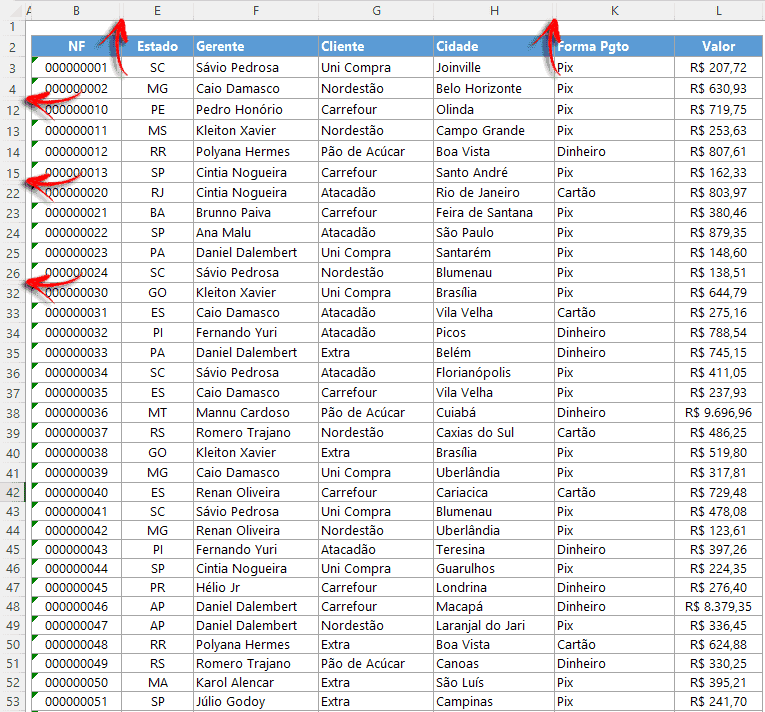
Task: Select the Ana Malu manager cell
Action: click(256, 232)
